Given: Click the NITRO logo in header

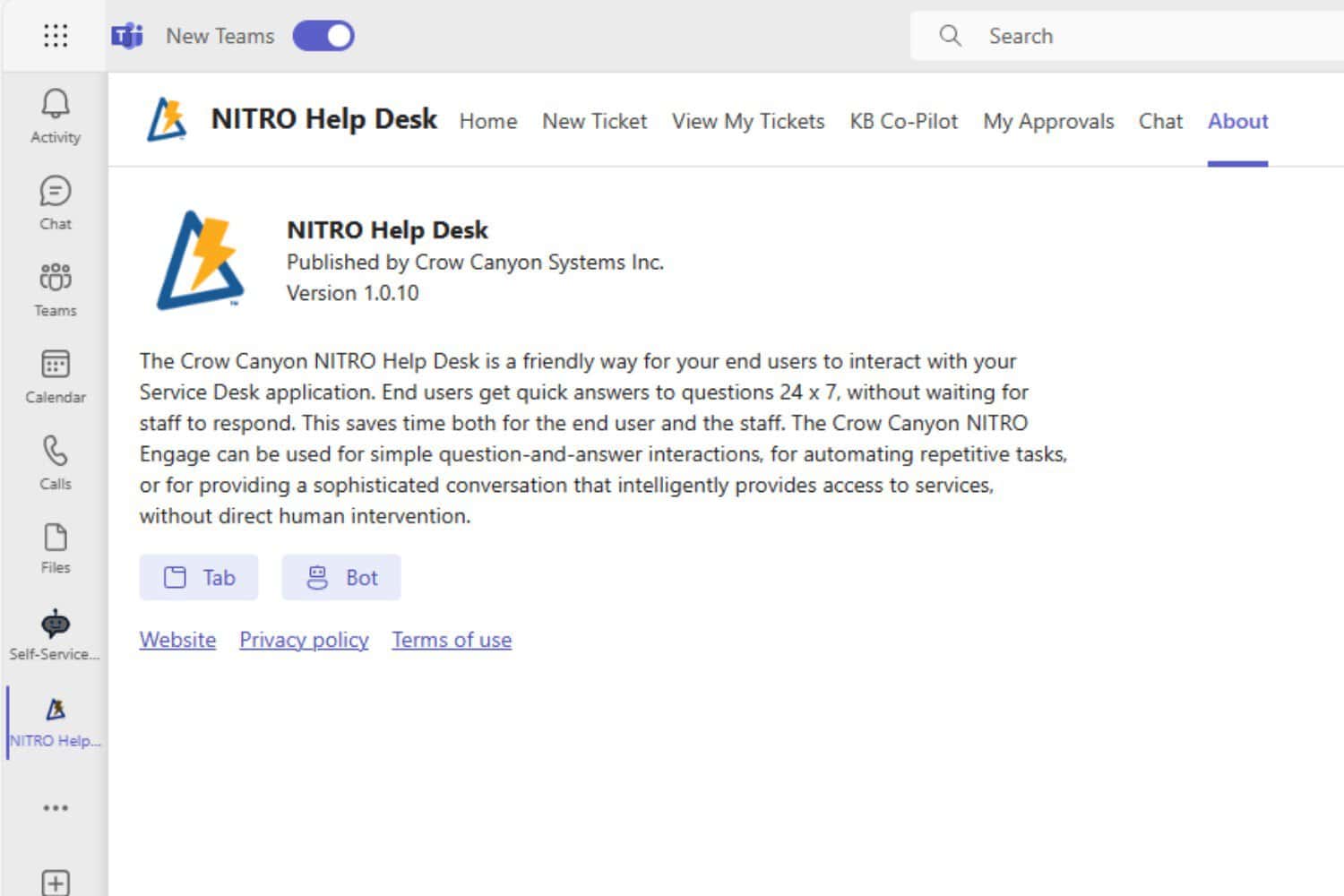Looking at the screenshot, I should (x=168, y=120).
